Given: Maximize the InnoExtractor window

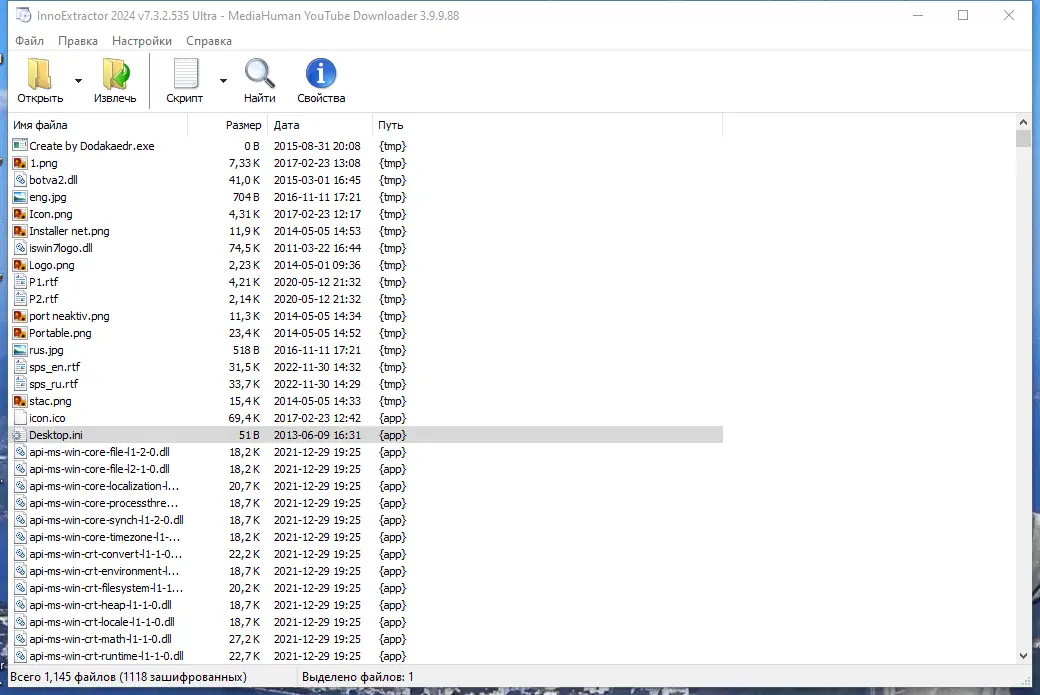Looking at the screenshot, I should (x=963, y=15).
